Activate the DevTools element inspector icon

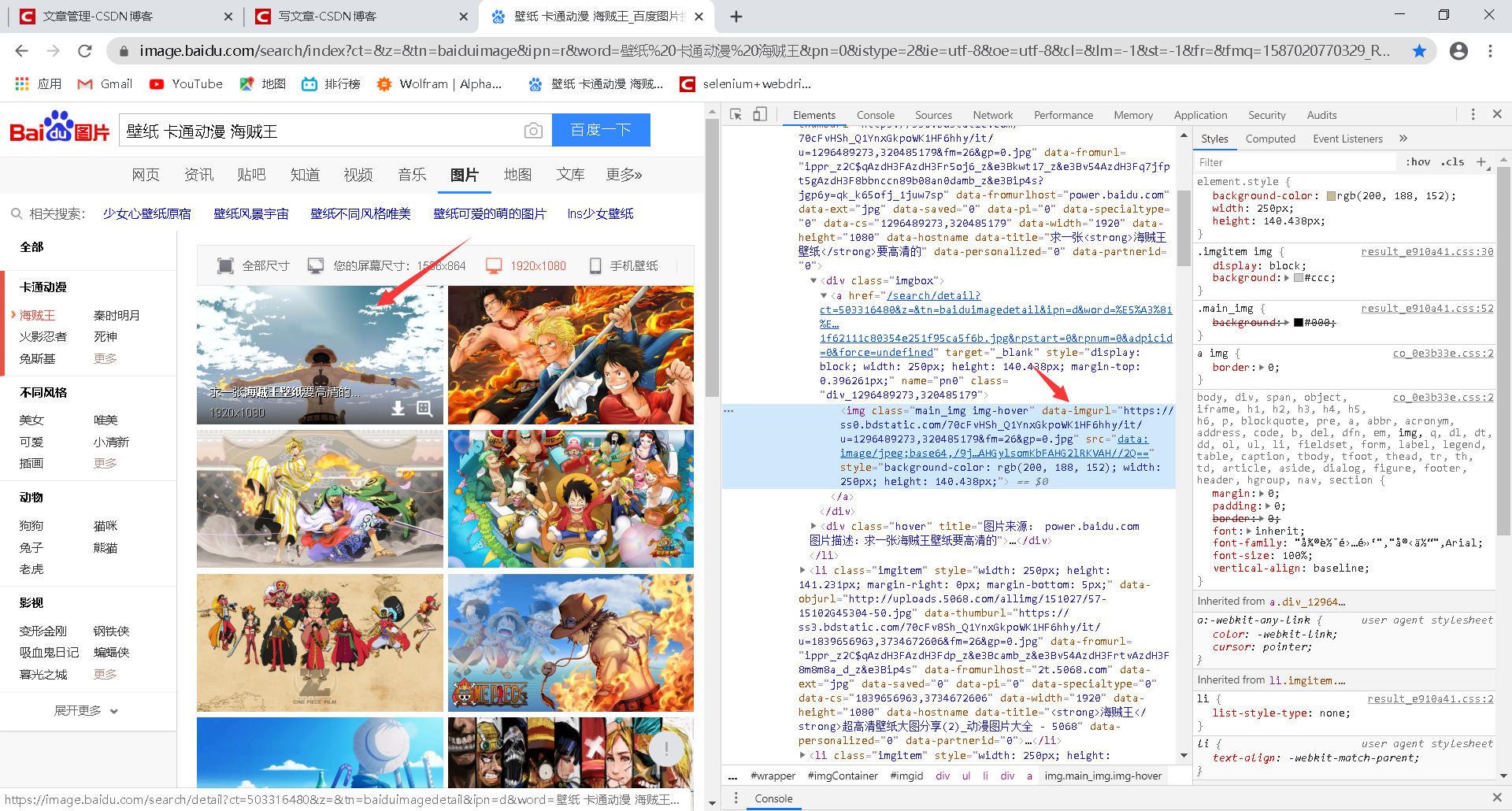coord(736,115)
